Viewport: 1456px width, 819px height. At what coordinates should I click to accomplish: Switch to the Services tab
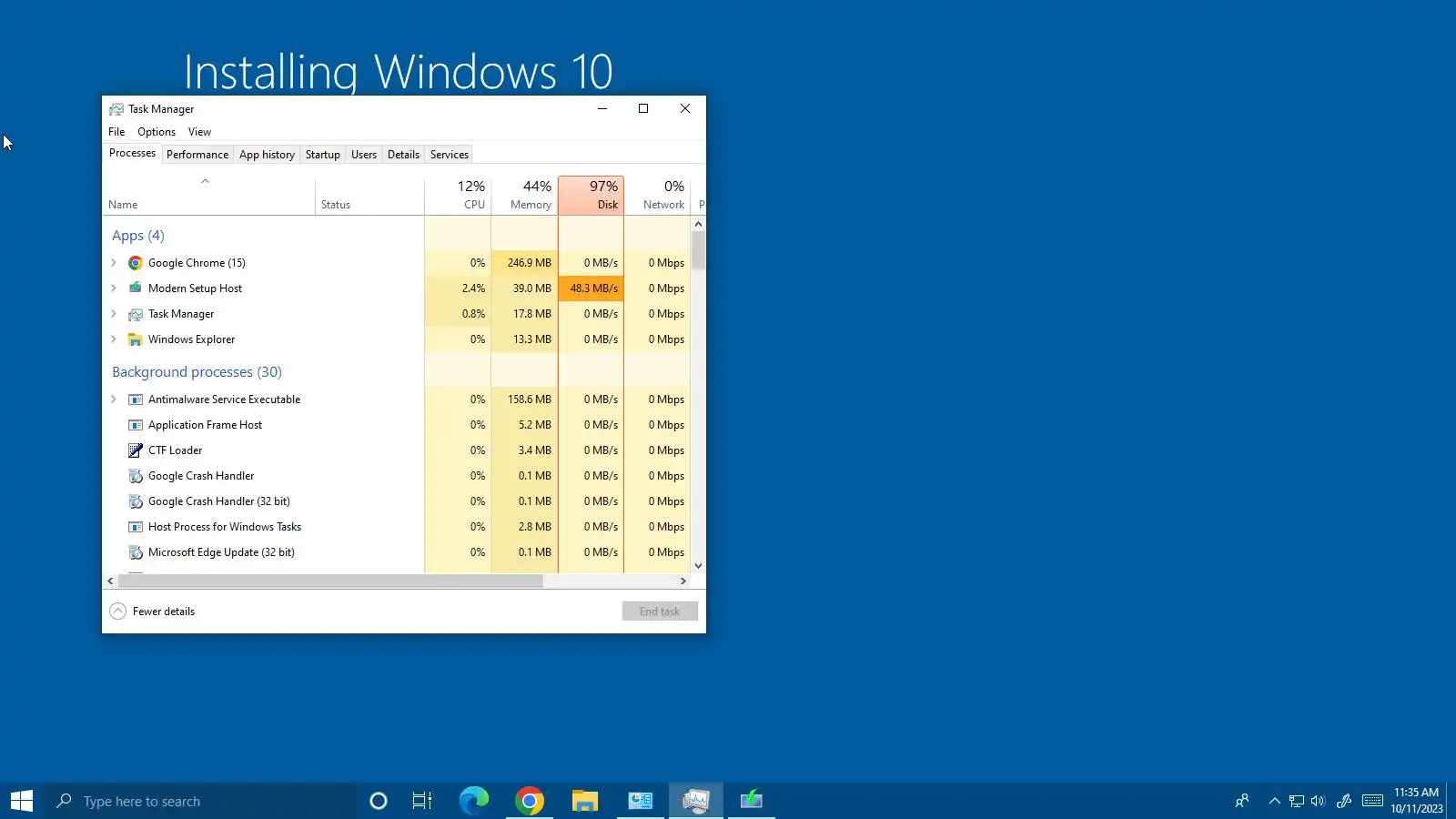449,155
